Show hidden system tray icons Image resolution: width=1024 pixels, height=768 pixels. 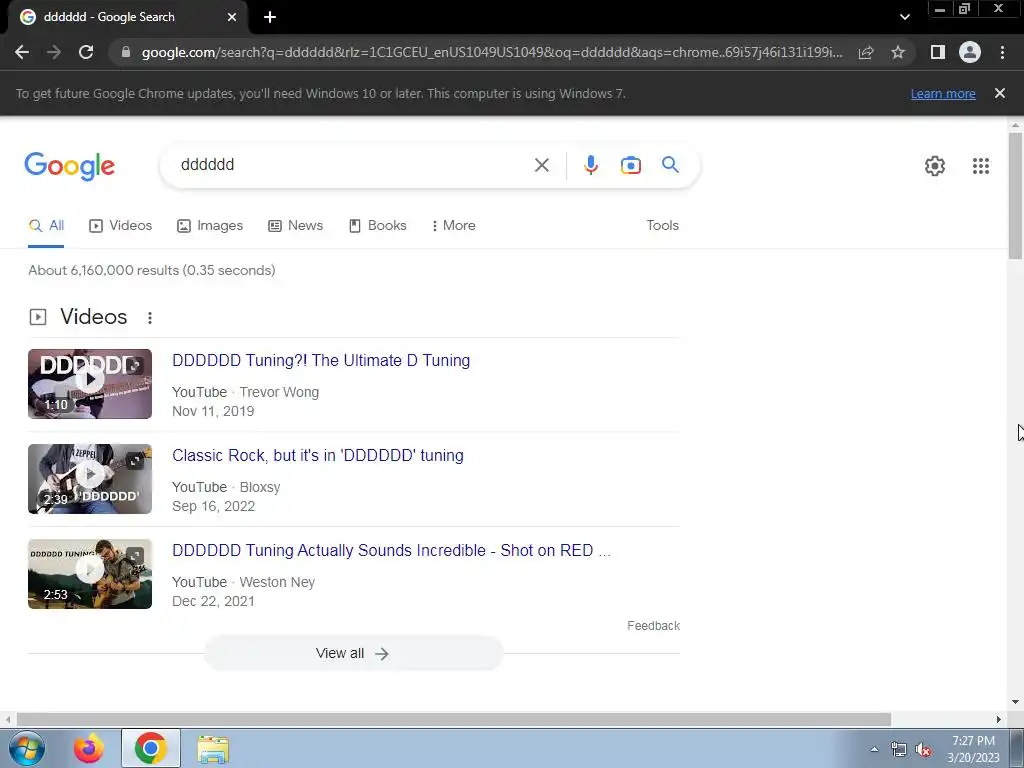[x=874, y=749]
